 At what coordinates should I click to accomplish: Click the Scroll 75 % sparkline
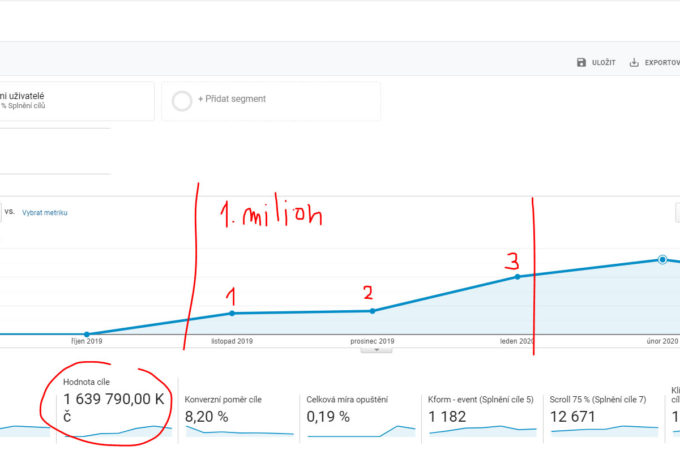tap(603, 431)
